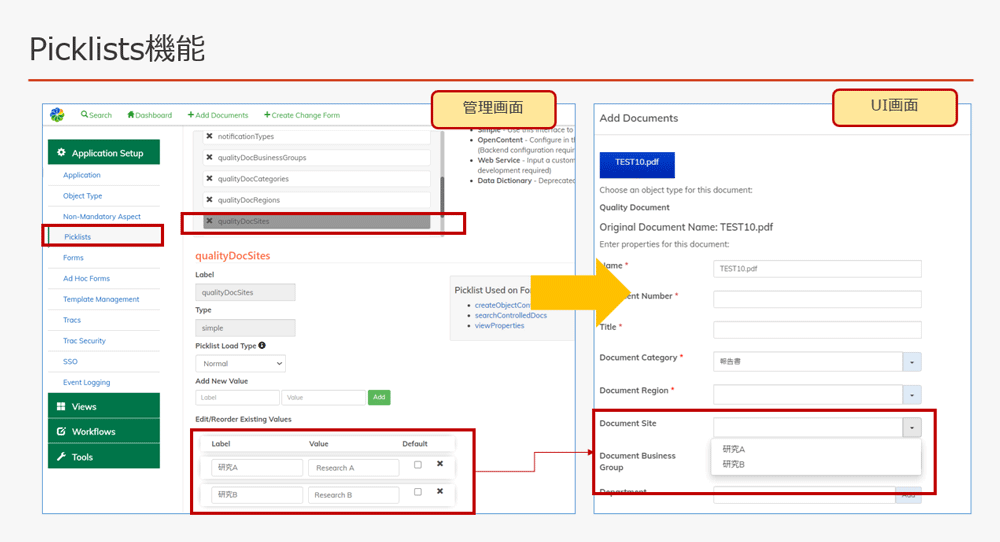Open Create Change Form
Screen dimensions: 1000x542
[302, 115]
